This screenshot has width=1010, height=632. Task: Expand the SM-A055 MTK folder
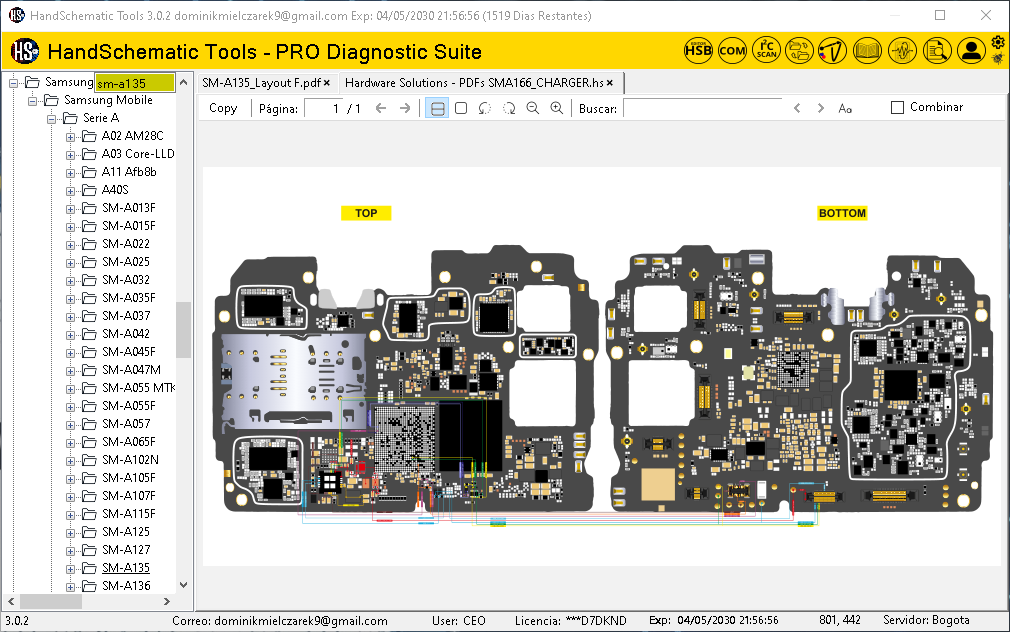pos(70,388)
